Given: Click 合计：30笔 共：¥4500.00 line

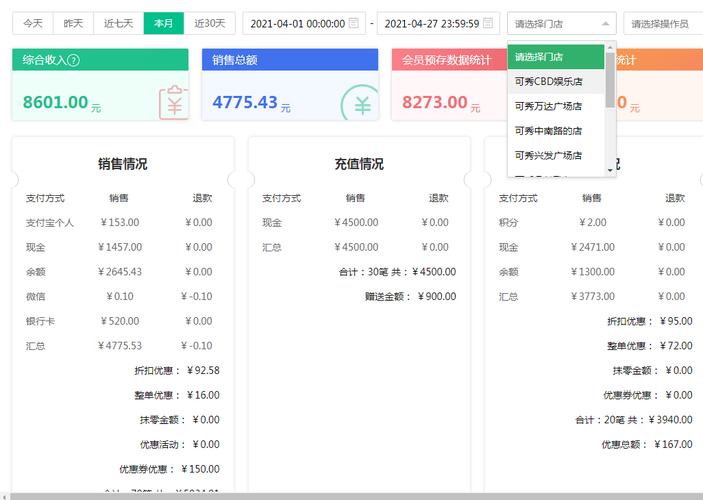Looking at the screenshot, I should pyautogui.click(x=397, y=272).
